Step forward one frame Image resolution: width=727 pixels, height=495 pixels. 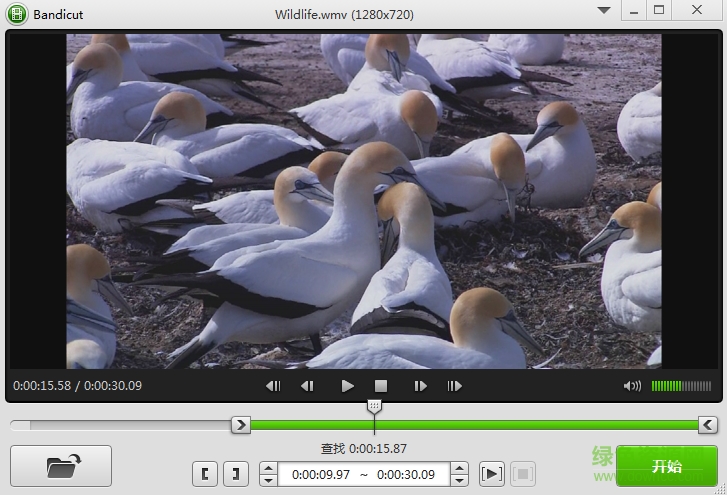pos(420,386)
